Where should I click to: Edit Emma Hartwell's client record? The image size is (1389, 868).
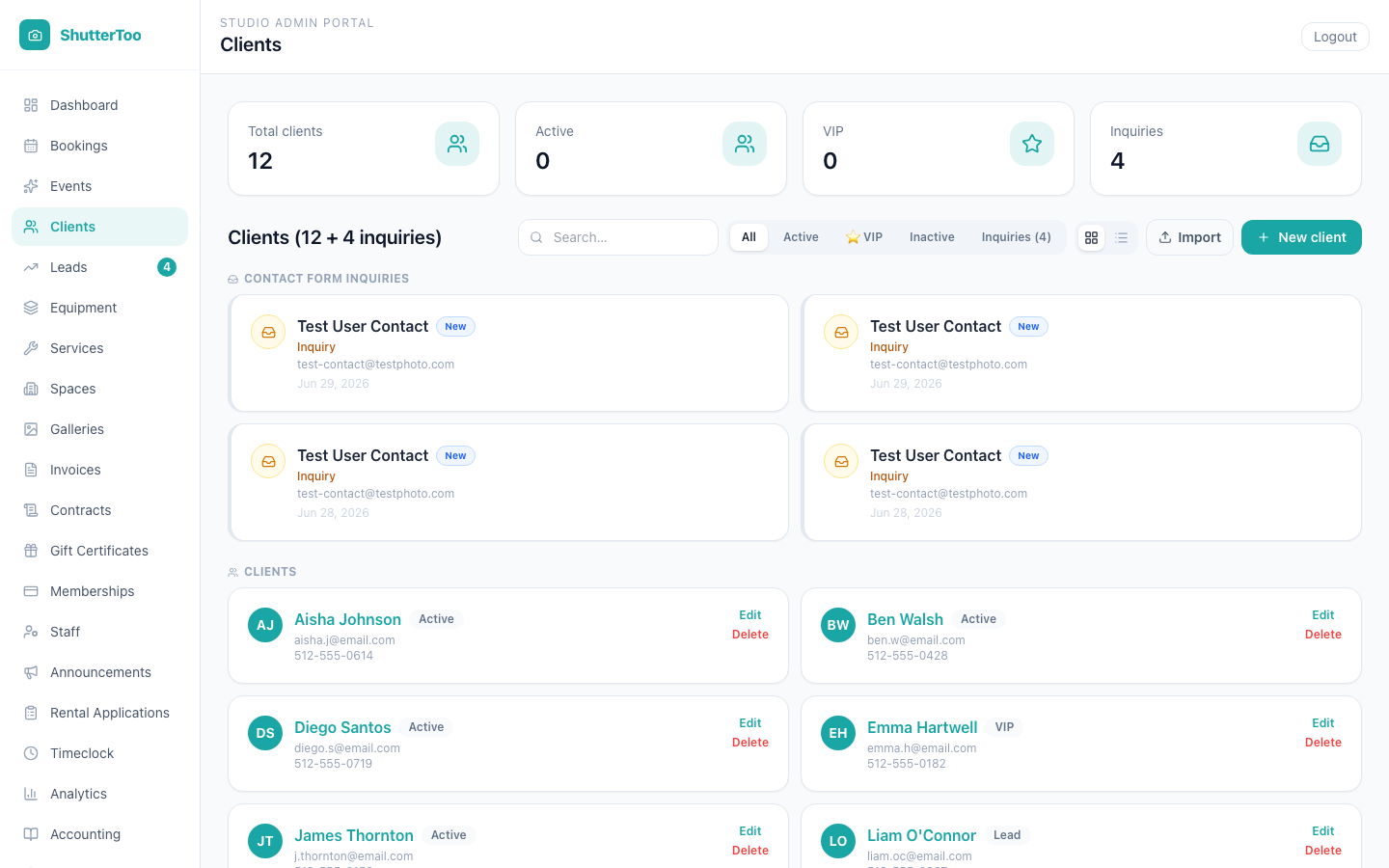1323,723
